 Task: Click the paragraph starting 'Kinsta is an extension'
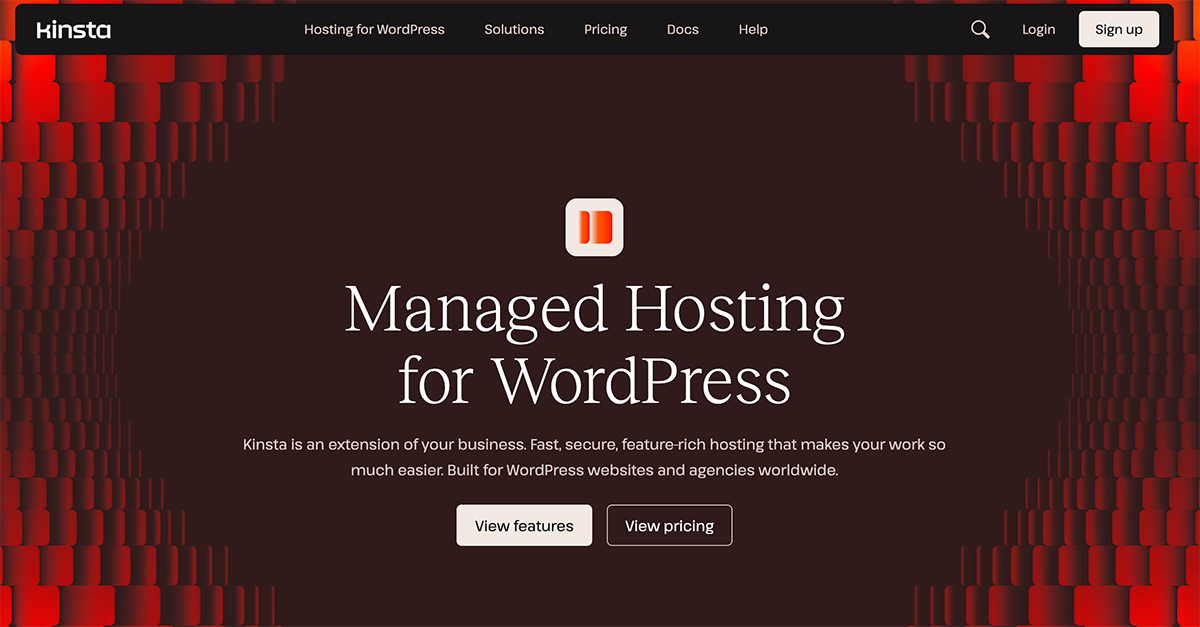(x=594, y=456)
